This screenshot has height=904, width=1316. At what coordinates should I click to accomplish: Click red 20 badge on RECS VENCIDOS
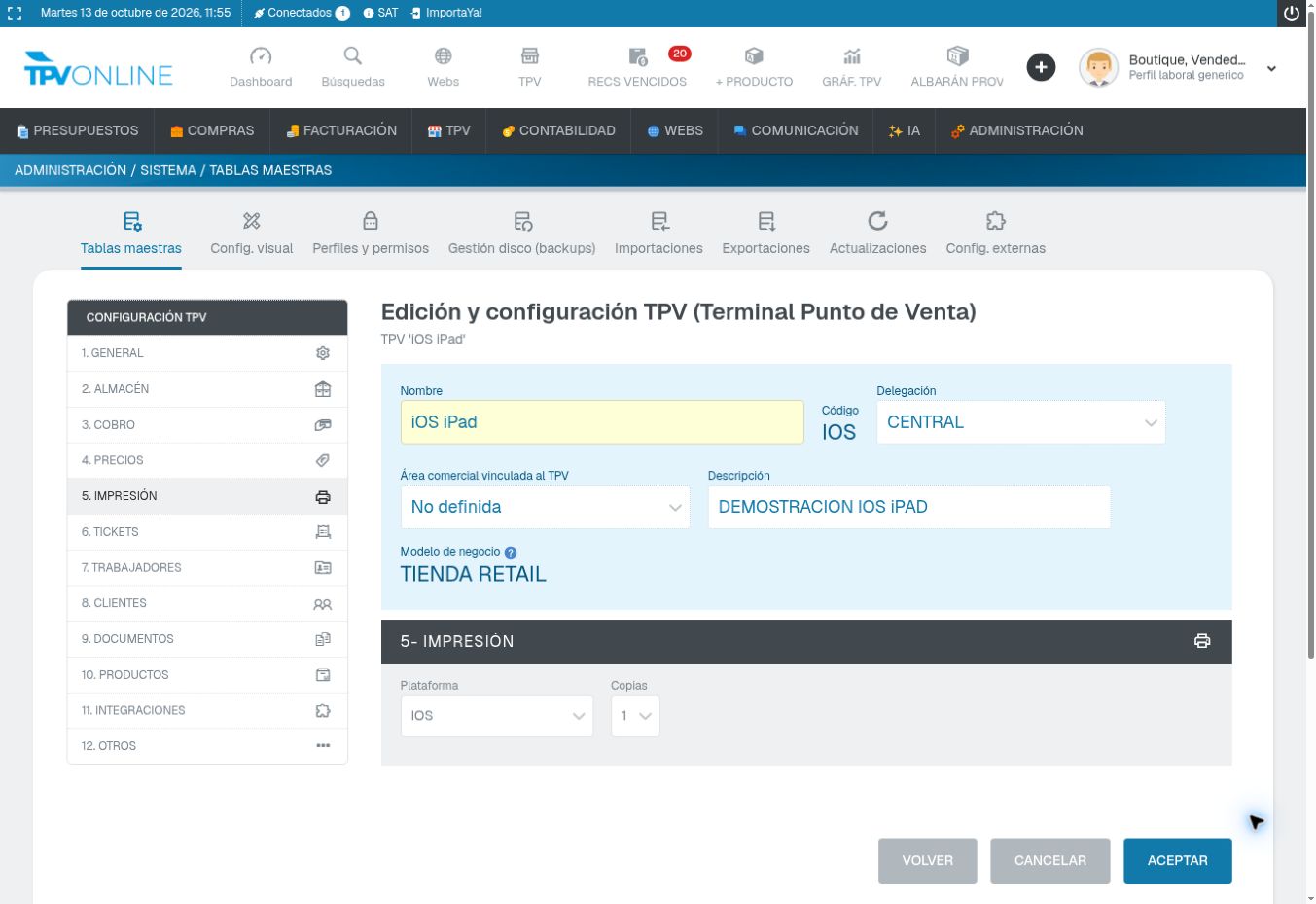coord(680,54)
